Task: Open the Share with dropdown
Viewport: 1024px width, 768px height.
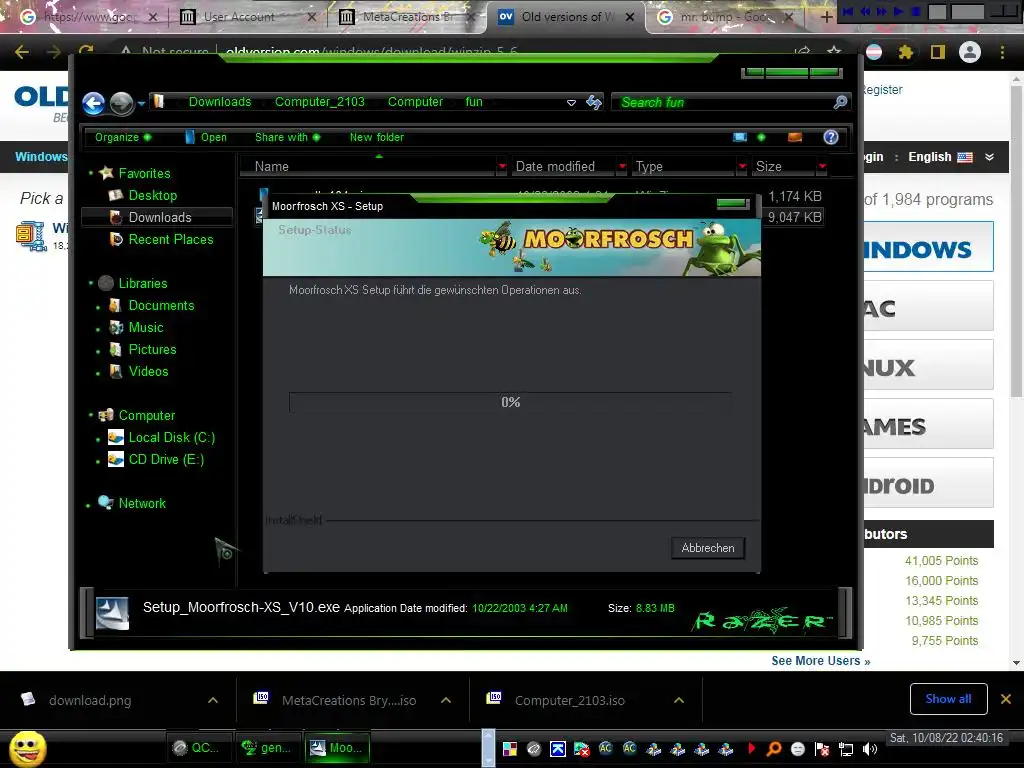Action: pos(287,137)
